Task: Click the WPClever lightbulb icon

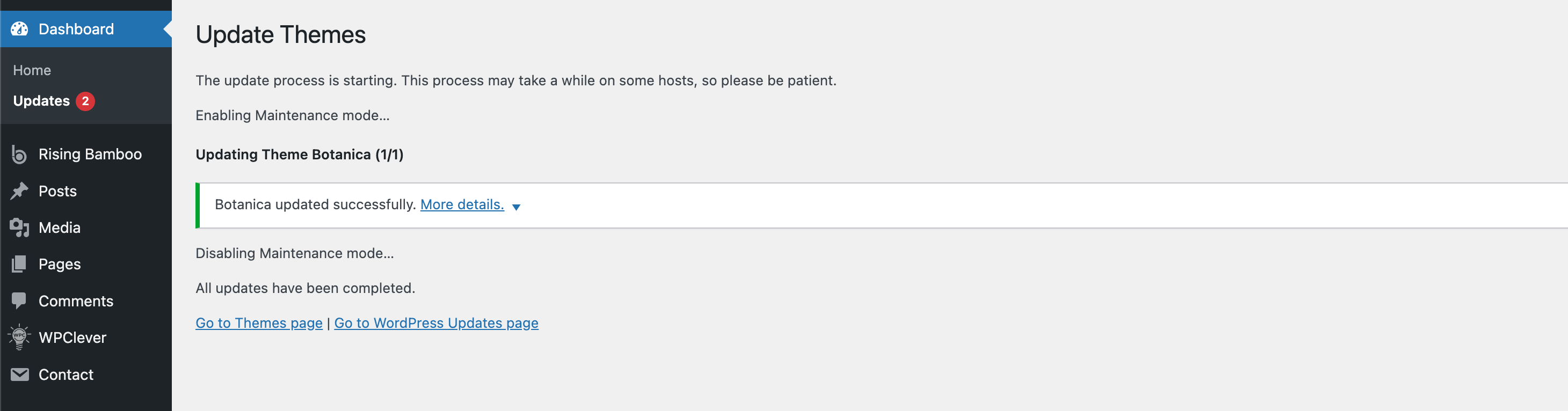Action: [19, 337]
